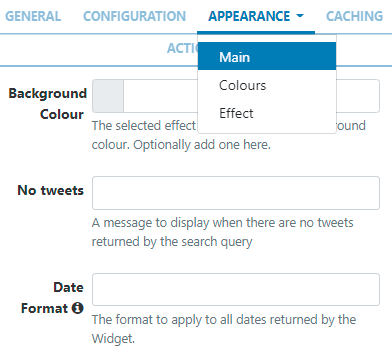The image size is (392, 362).
Task: Open the General tab
Action: click(33, 16)
